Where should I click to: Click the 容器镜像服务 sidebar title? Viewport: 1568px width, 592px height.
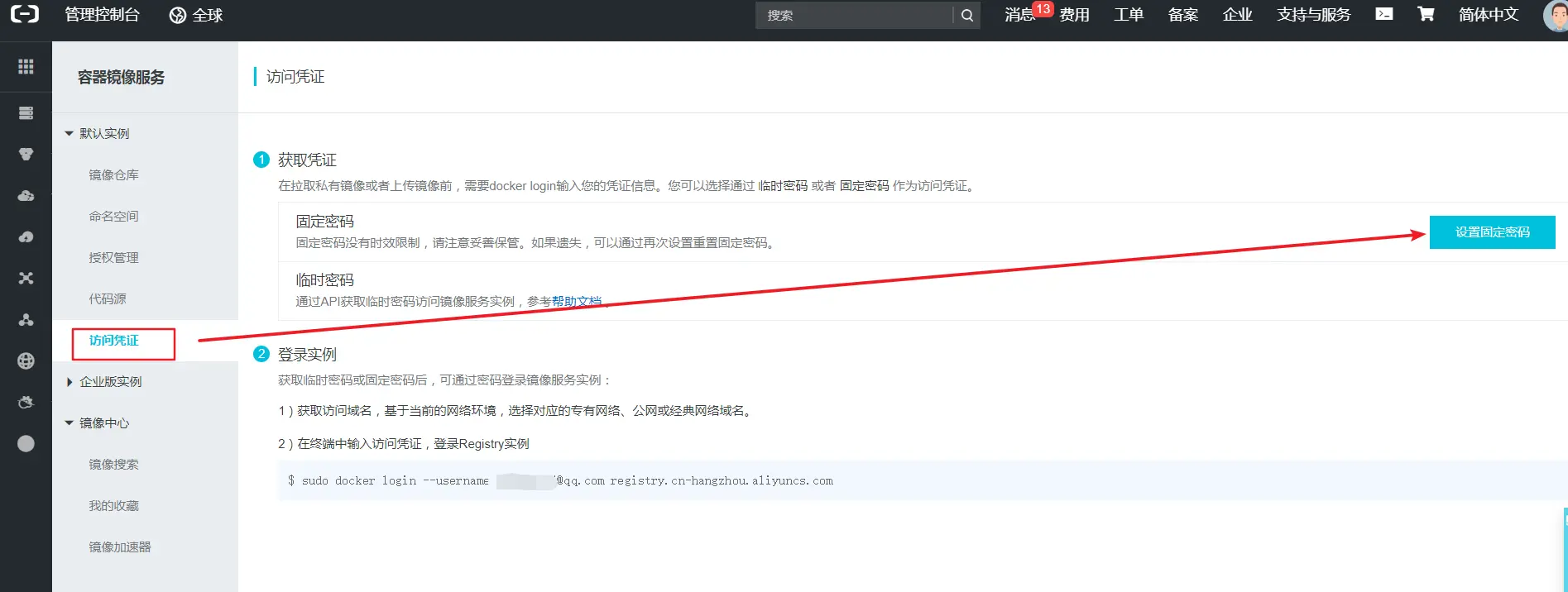pos(121,77)
